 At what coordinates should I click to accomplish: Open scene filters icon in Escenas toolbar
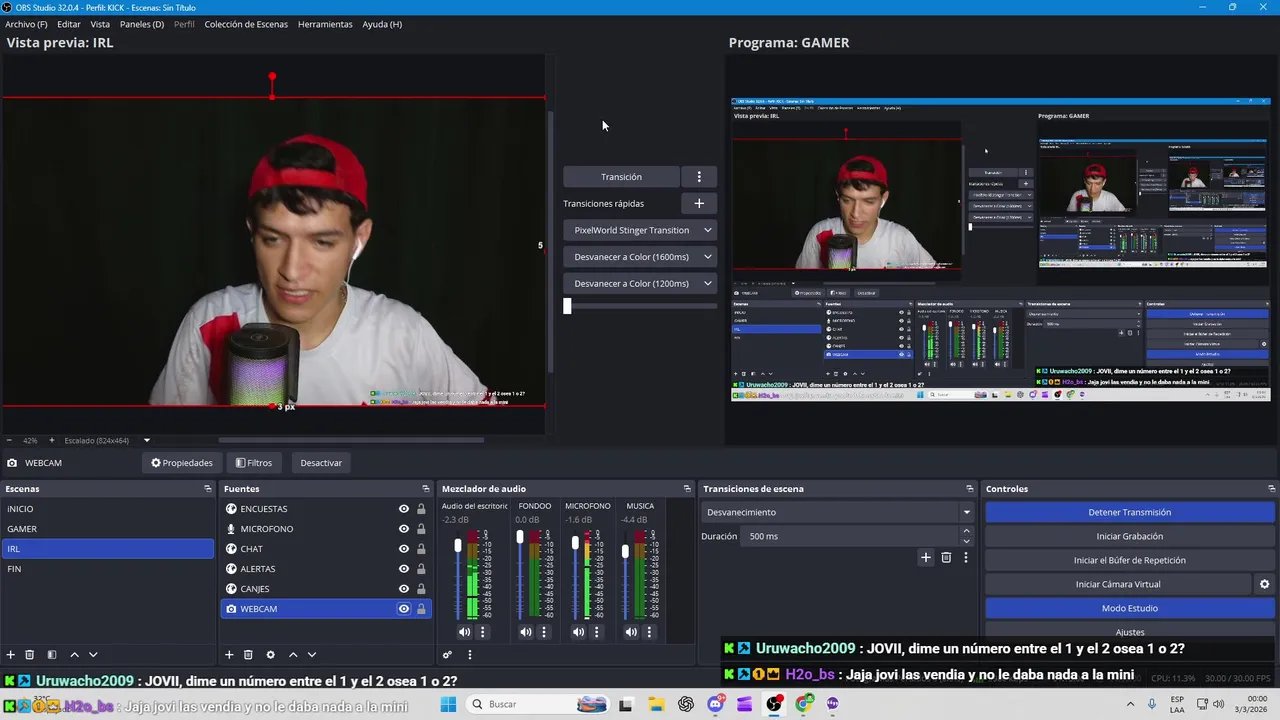tap(52, 655)
